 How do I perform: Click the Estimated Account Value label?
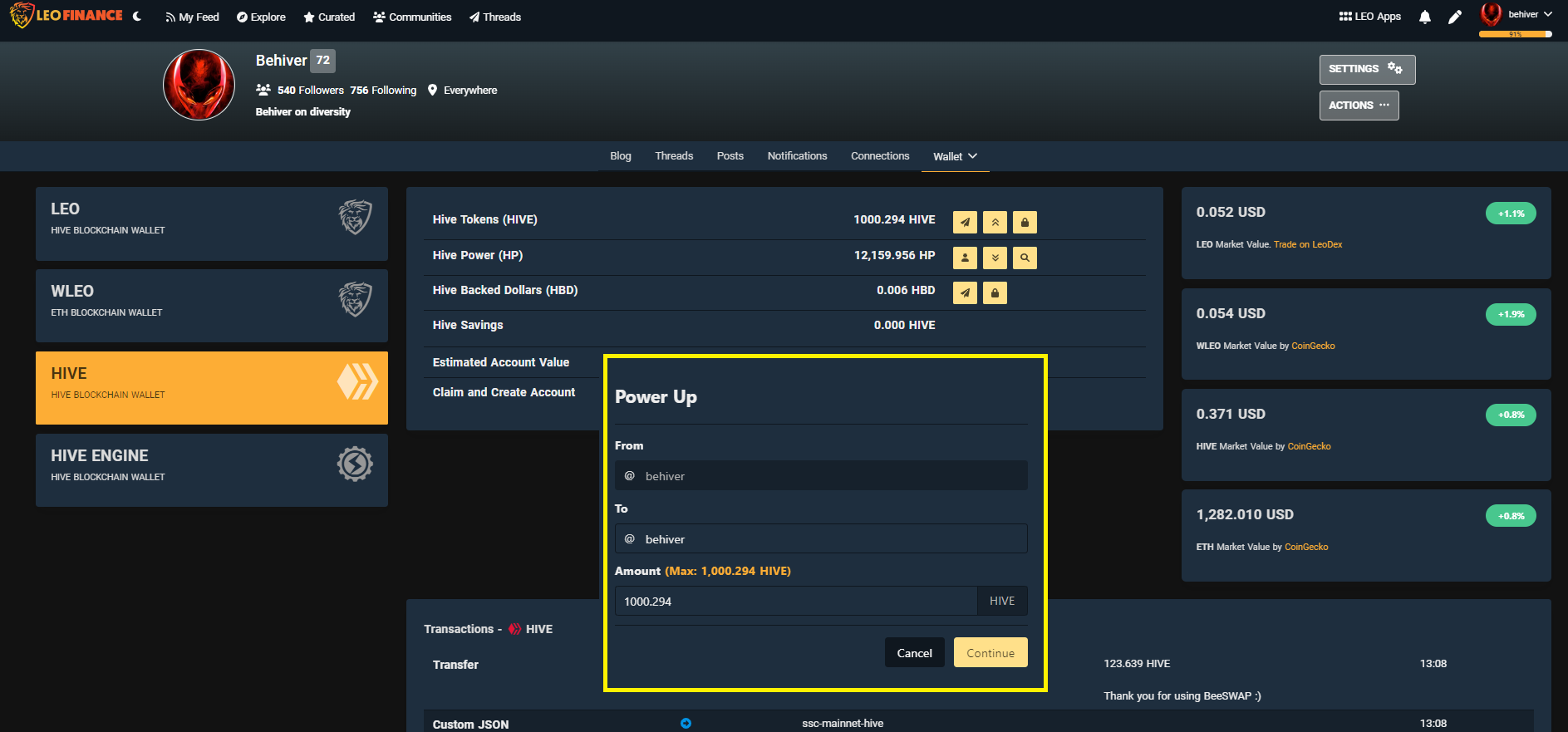501,362
